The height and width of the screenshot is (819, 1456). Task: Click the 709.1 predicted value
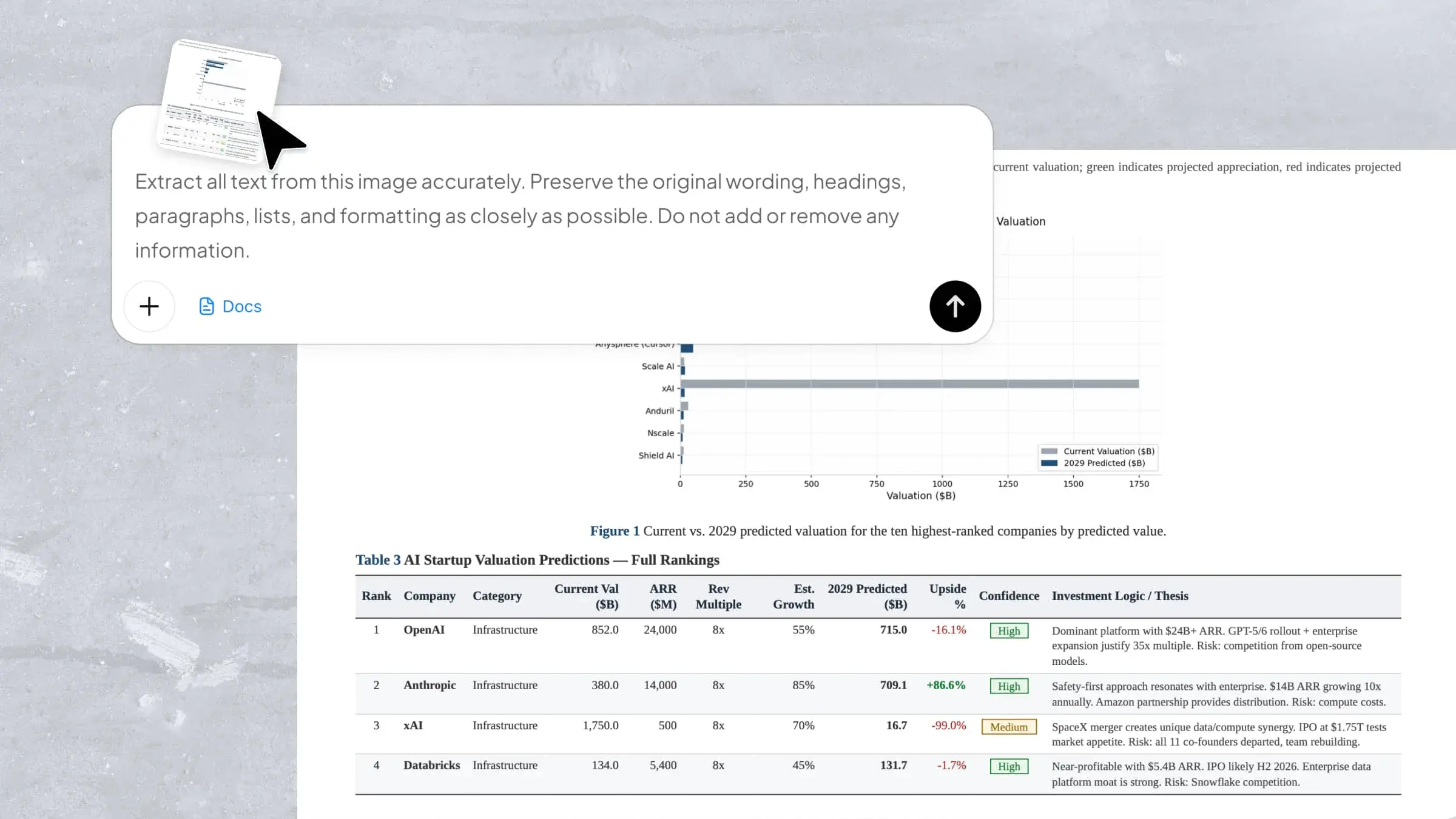pyautogui.click(x=894, y=685)
